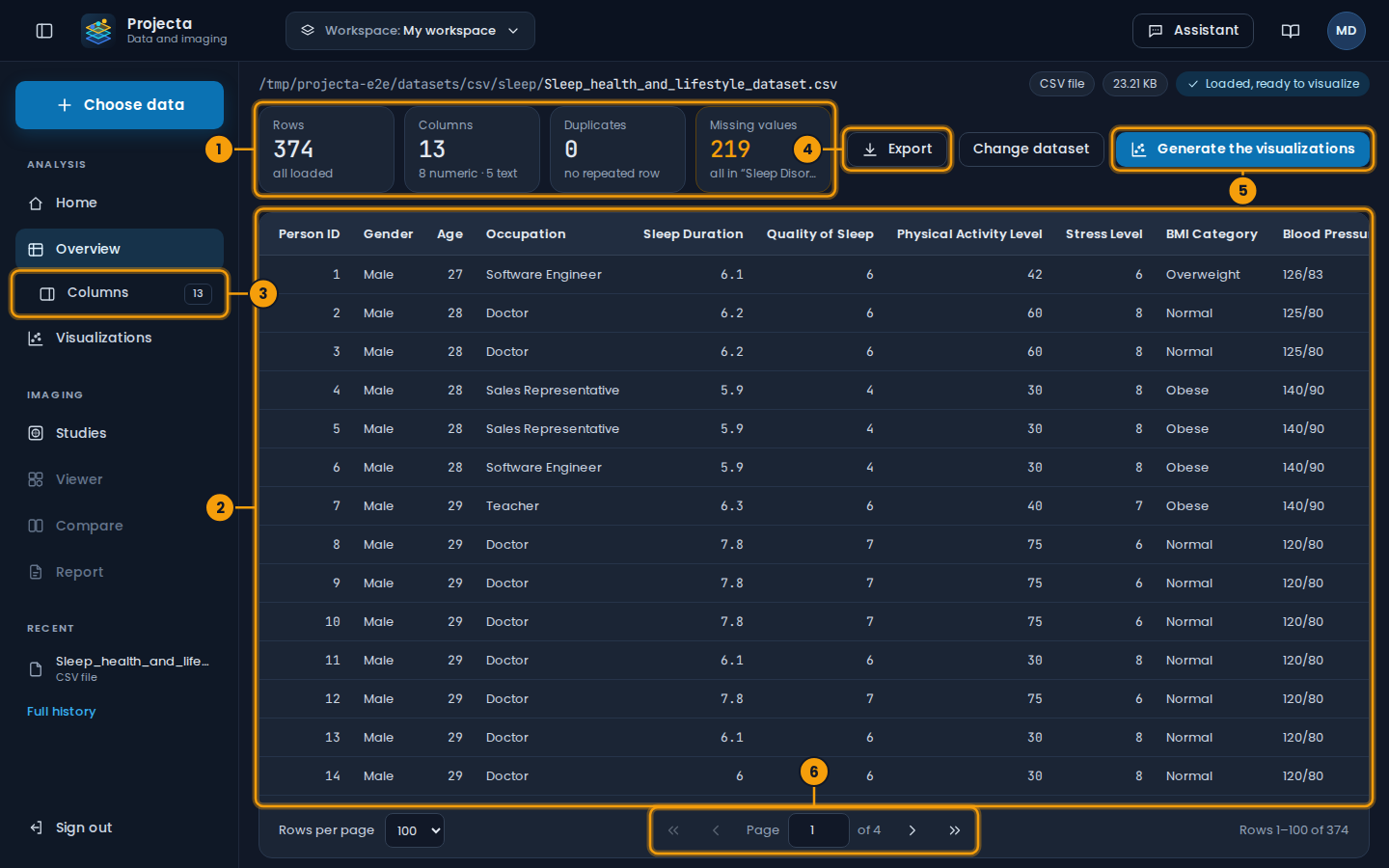Select Overview in the sidebar
Screen dimensions: 1389x868
(120, 249)
